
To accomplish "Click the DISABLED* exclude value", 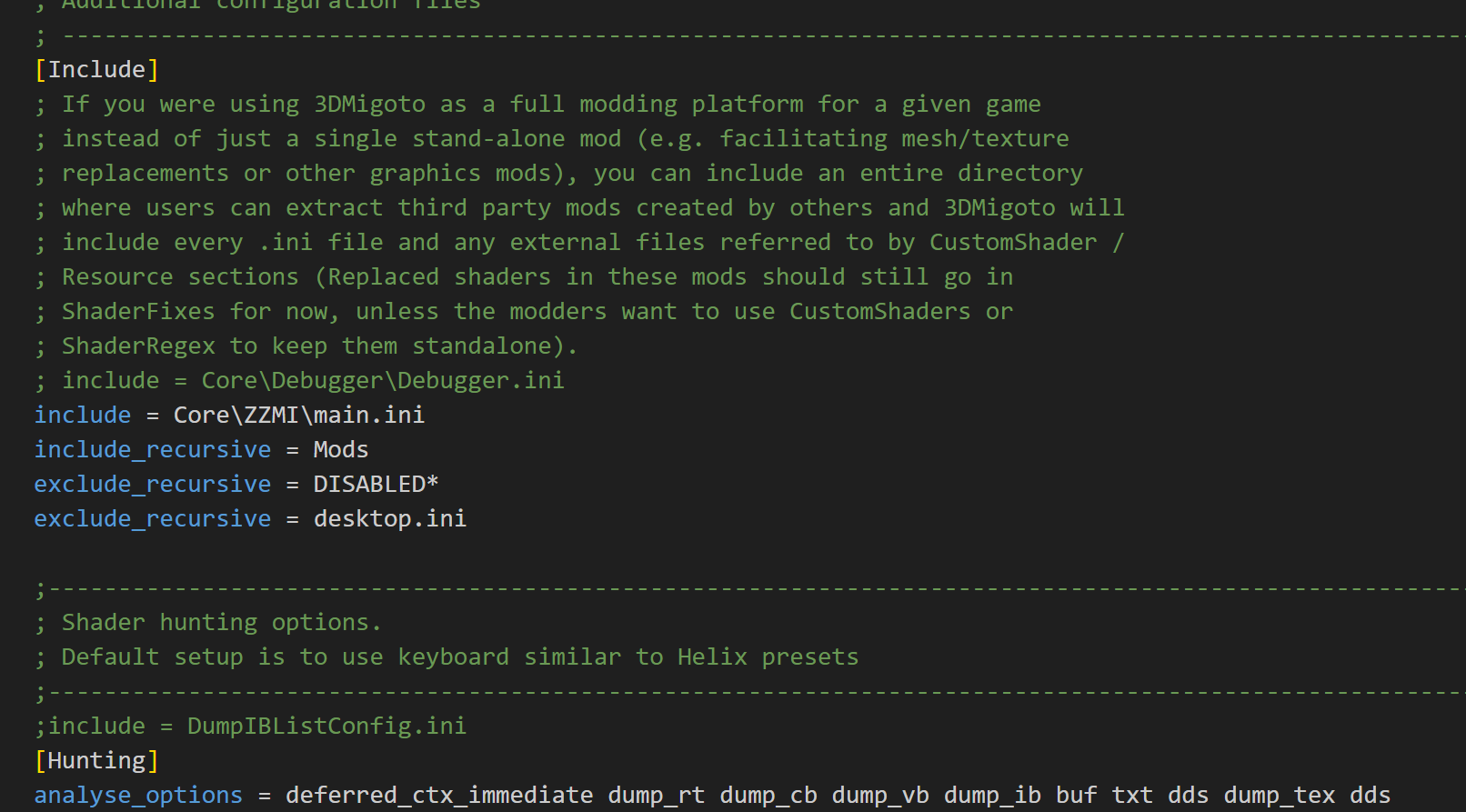I will (376, 485).
